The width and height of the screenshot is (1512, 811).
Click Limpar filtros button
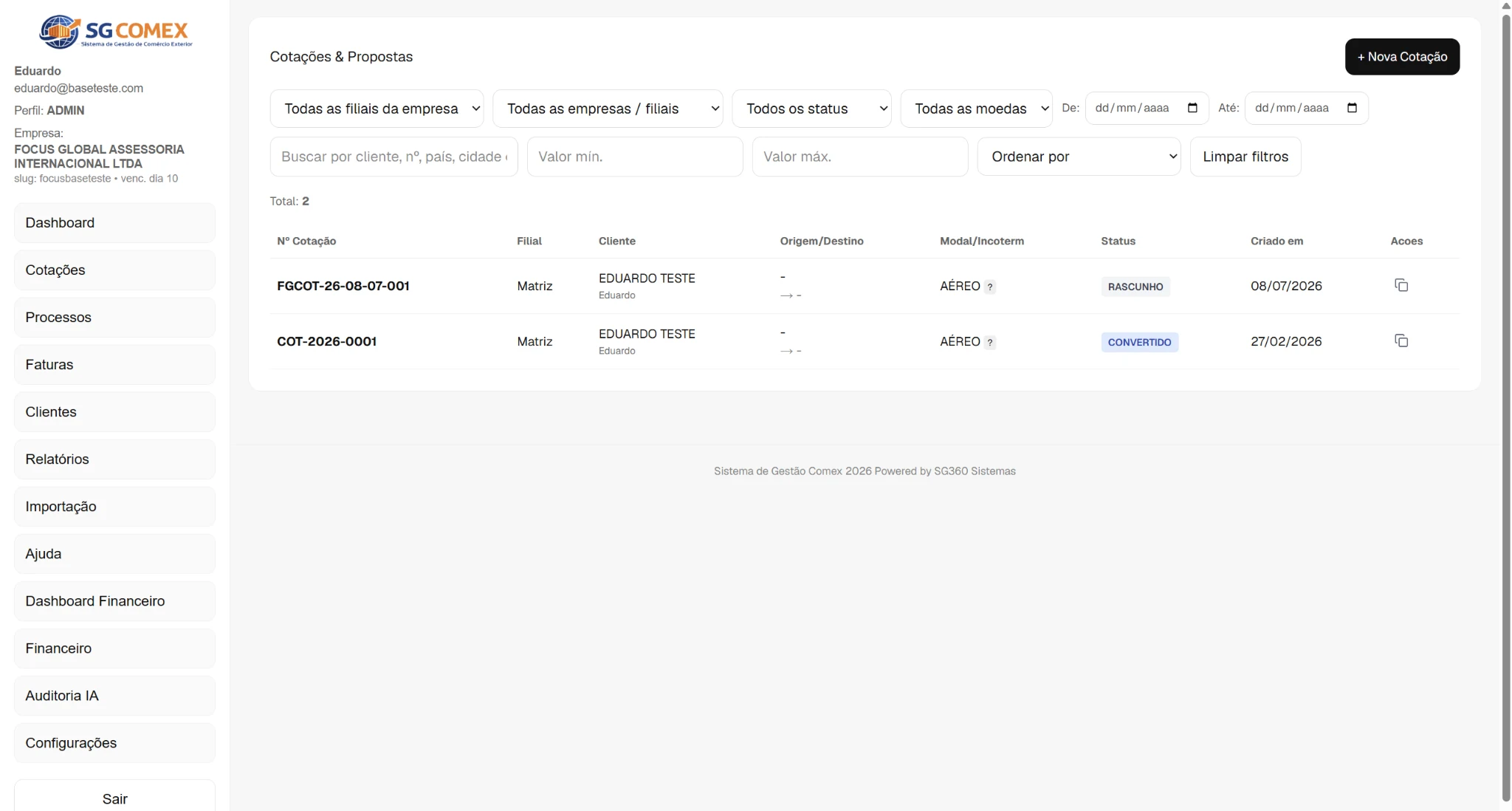tap(1245, 157)
